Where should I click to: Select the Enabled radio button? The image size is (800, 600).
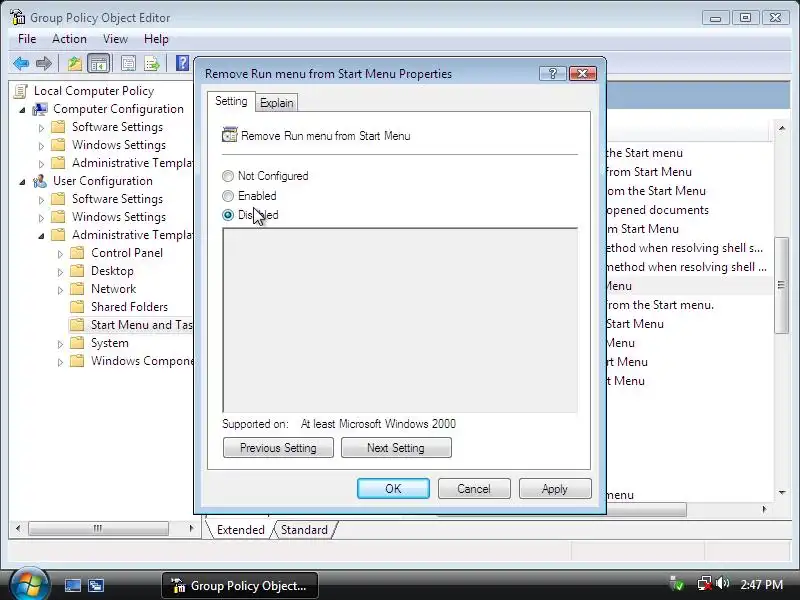click(x=228, y=196)
